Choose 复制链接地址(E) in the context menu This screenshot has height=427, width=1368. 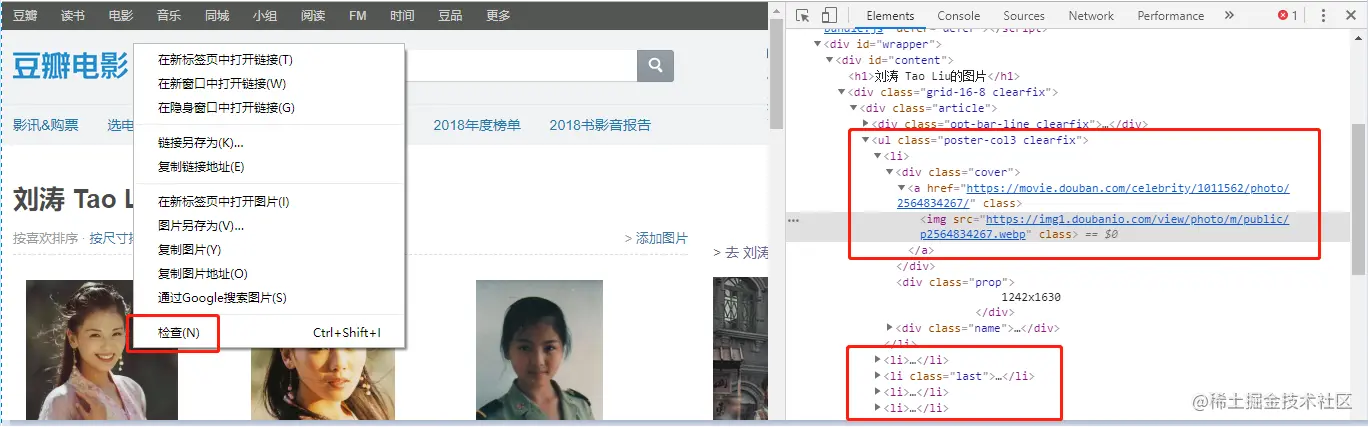click(x=269, y=167)
